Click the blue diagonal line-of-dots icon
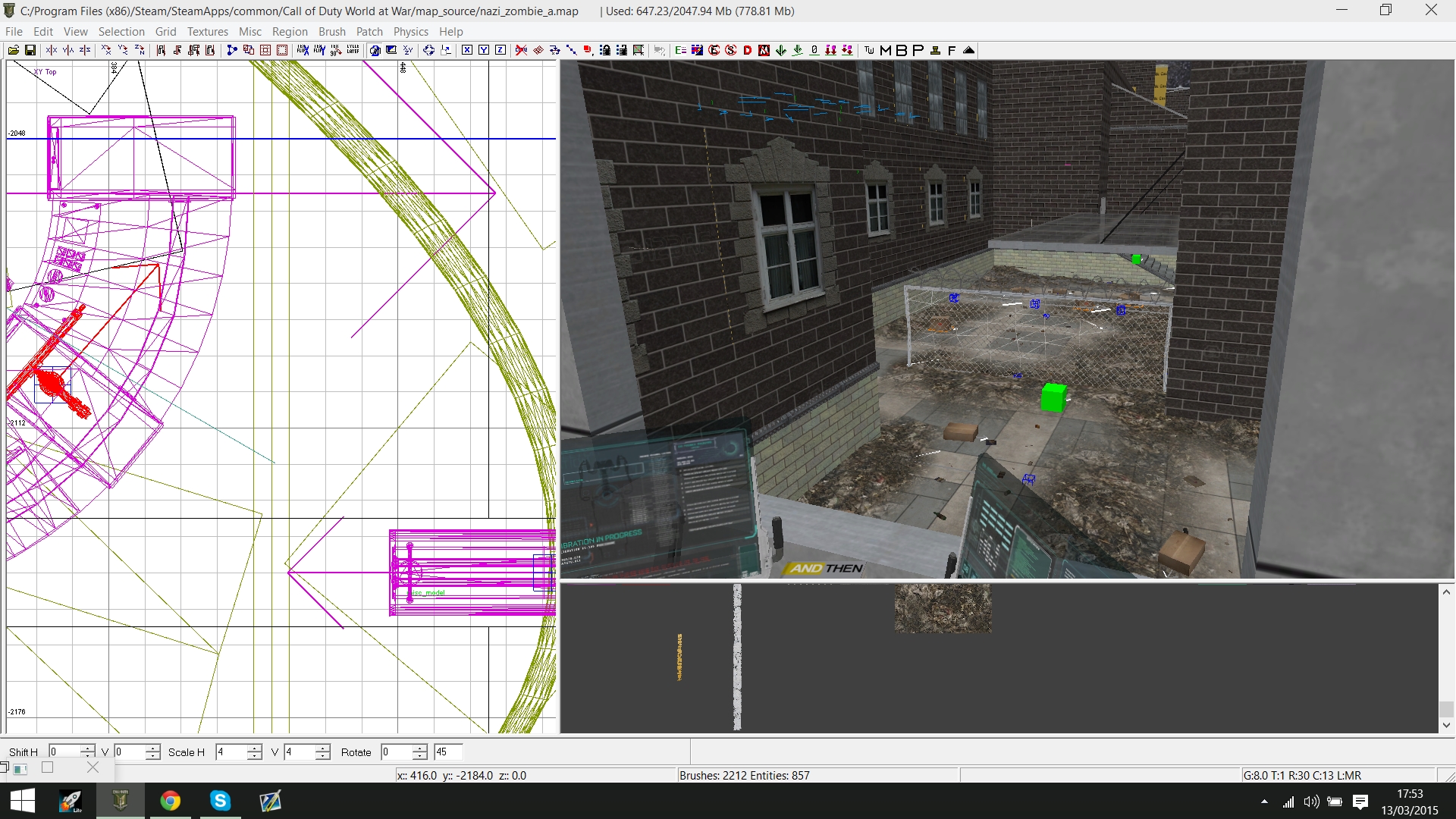 [x=572, y=50]
